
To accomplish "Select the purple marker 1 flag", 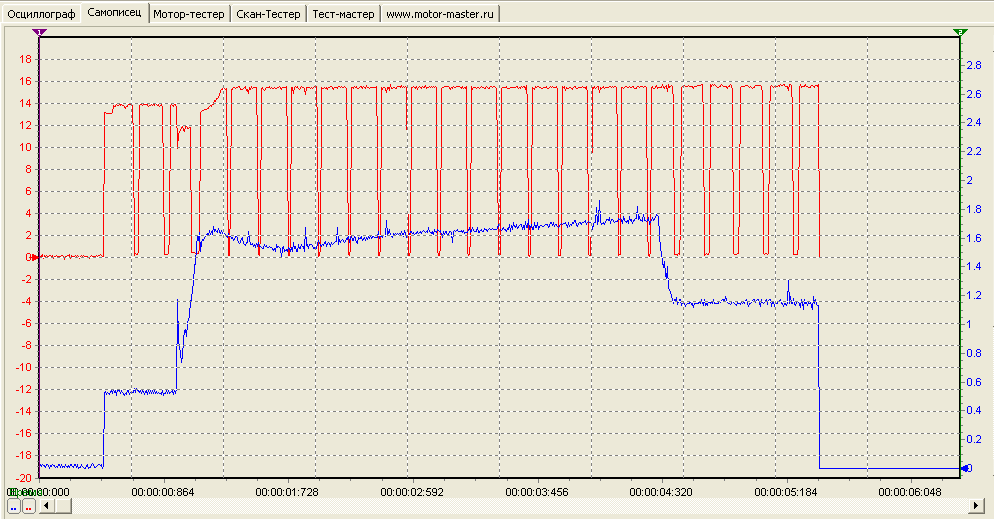I will tap(39, 32).
